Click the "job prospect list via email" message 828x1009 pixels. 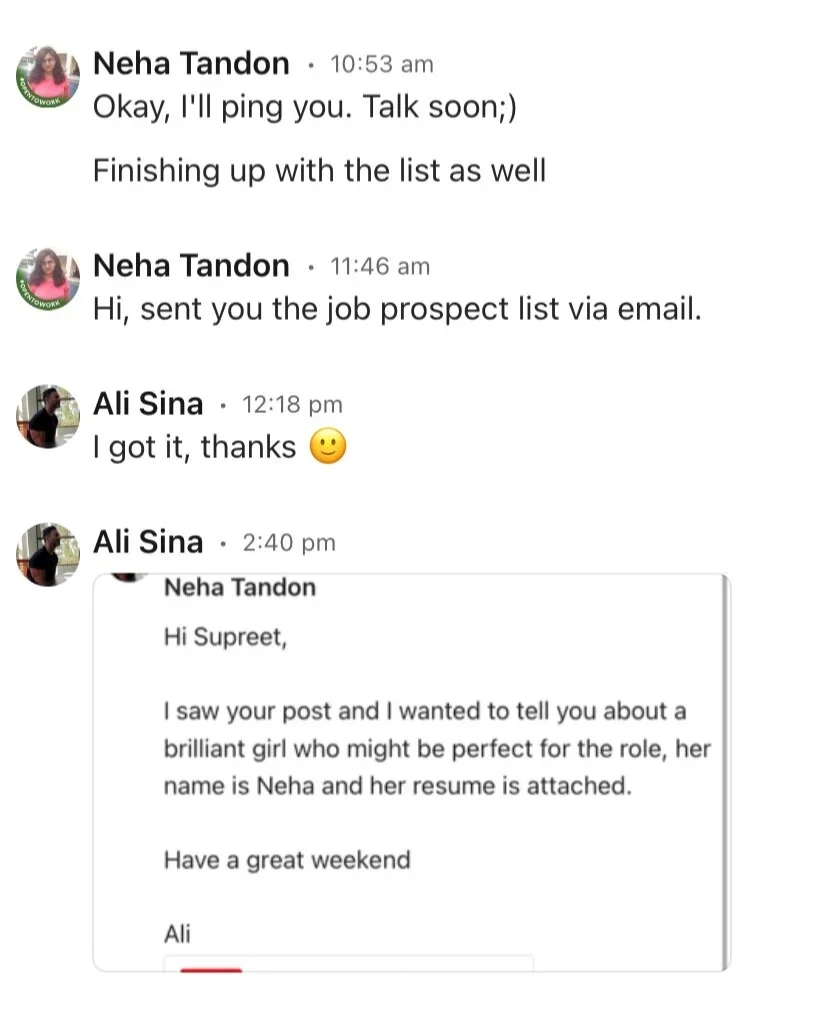pos(397,309)
